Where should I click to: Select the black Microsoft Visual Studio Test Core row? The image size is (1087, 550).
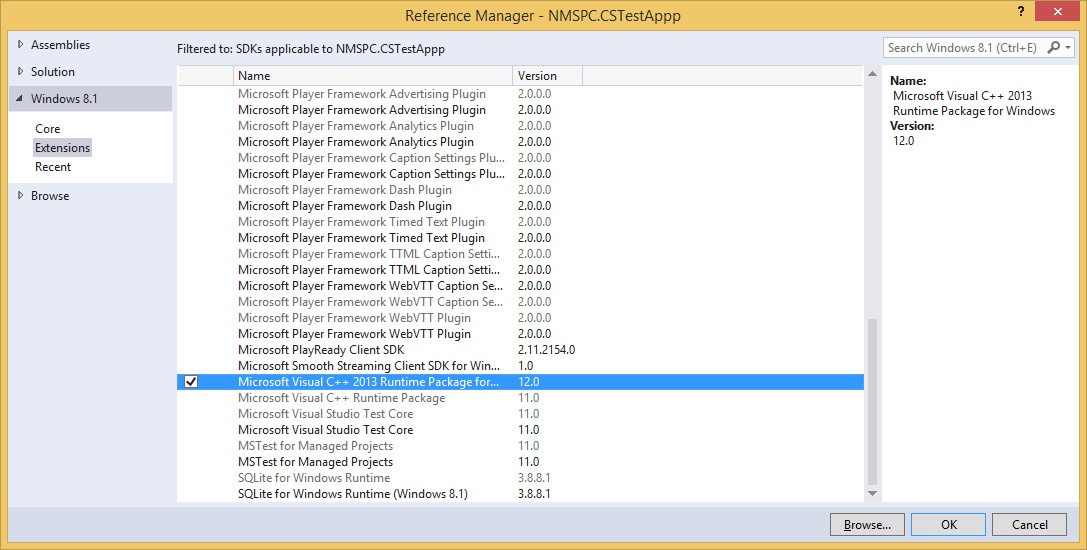[x=520, y=430]
